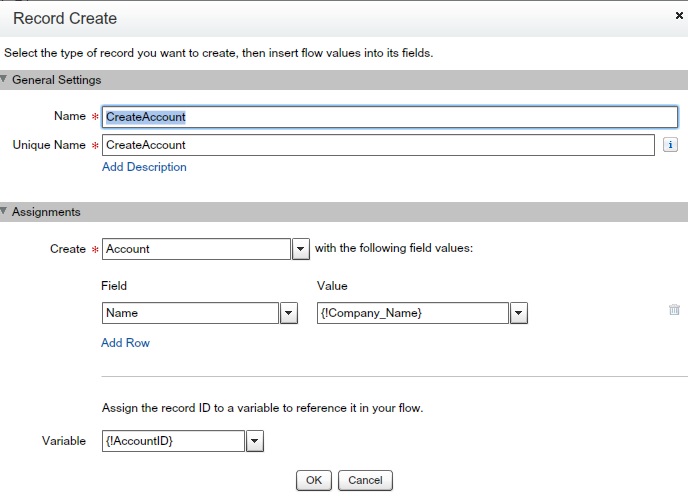Open the Create object dropdown arrow

point(300,249)
